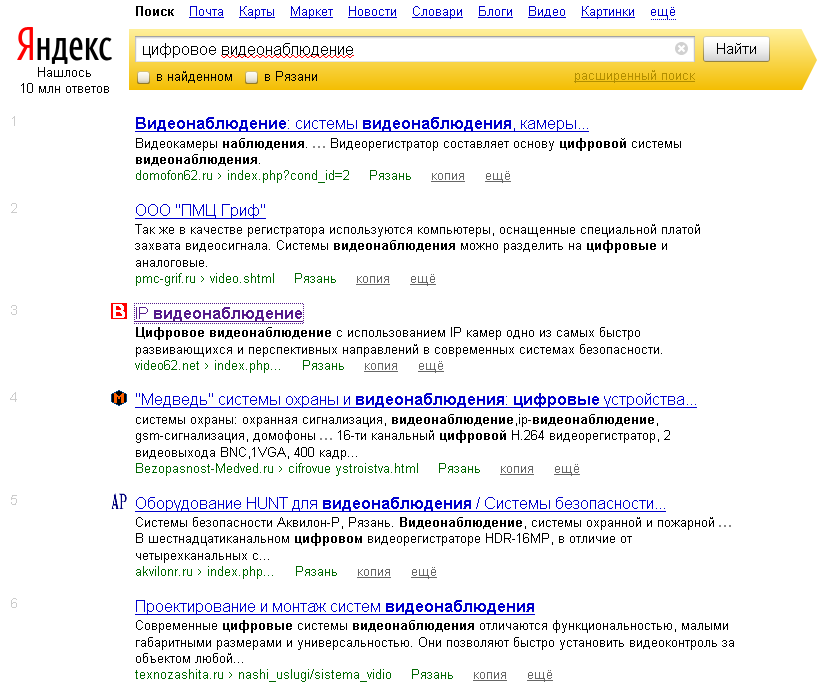Expand 'ещё' options for the domofon62.ru result
This screenshot has height=687, width=818.
(497, 176)
